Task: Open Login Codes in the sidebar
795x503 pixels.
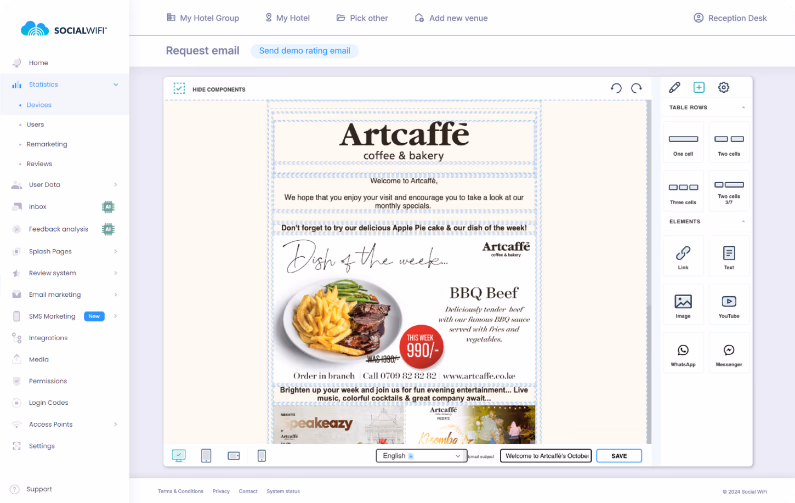Action: (x=48, y=403)
